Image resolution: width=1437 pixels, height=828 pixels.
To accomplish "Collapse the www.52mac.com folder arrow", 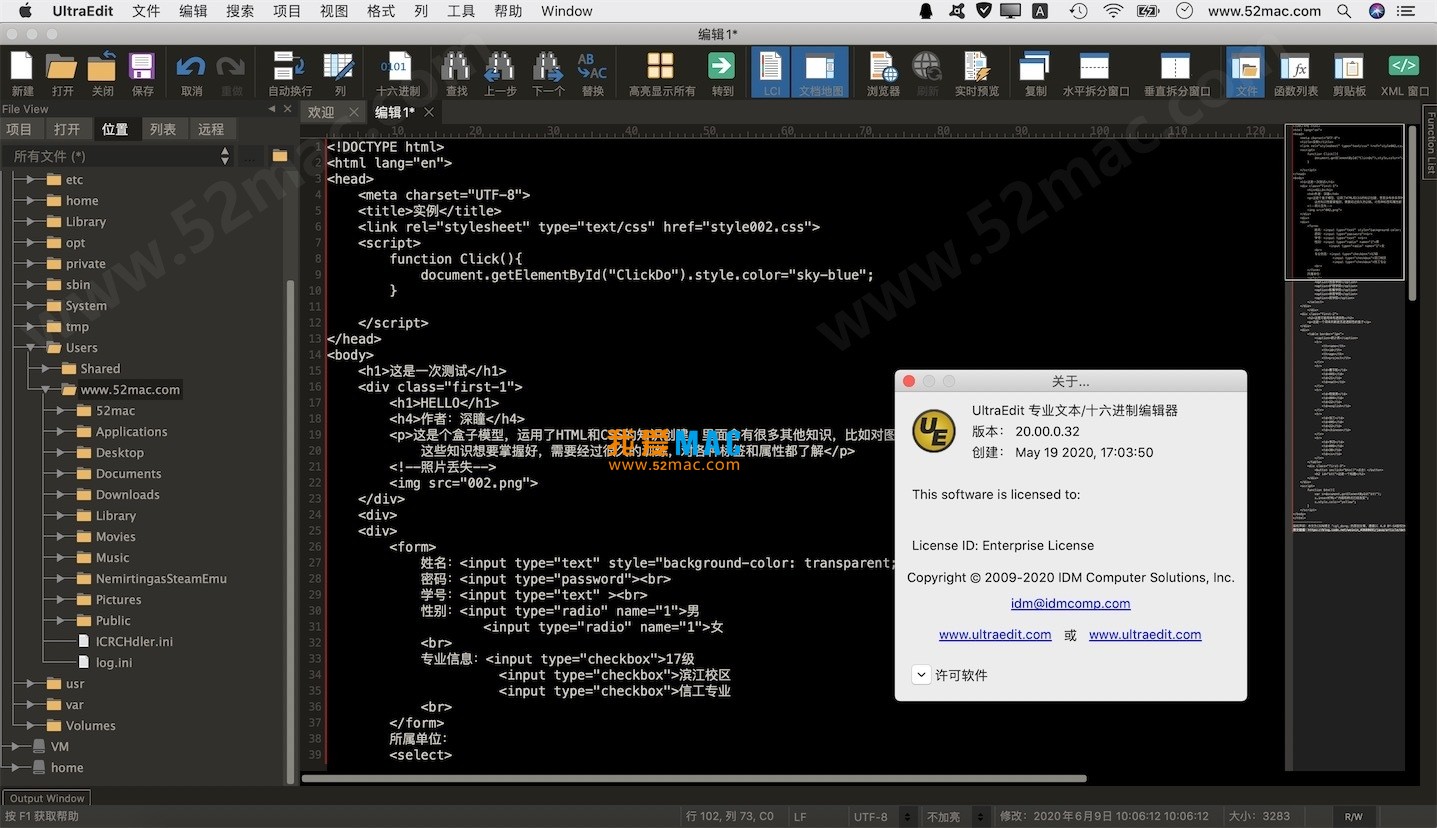I will coord(46,390).
